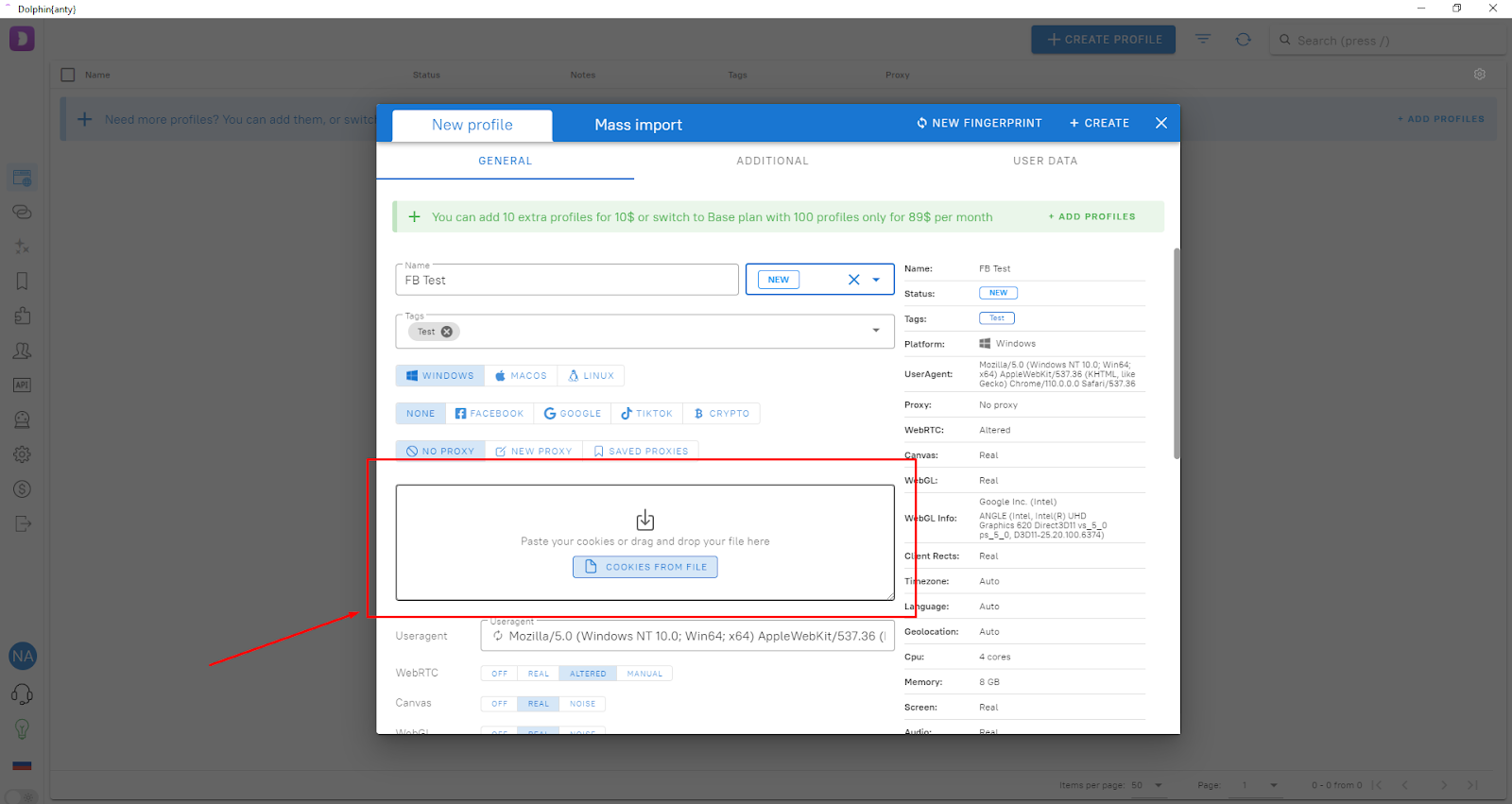Click Add Profiles in the green banner
The height and width of the screenshot is (804, 1512).
(x=1091, y=216)
